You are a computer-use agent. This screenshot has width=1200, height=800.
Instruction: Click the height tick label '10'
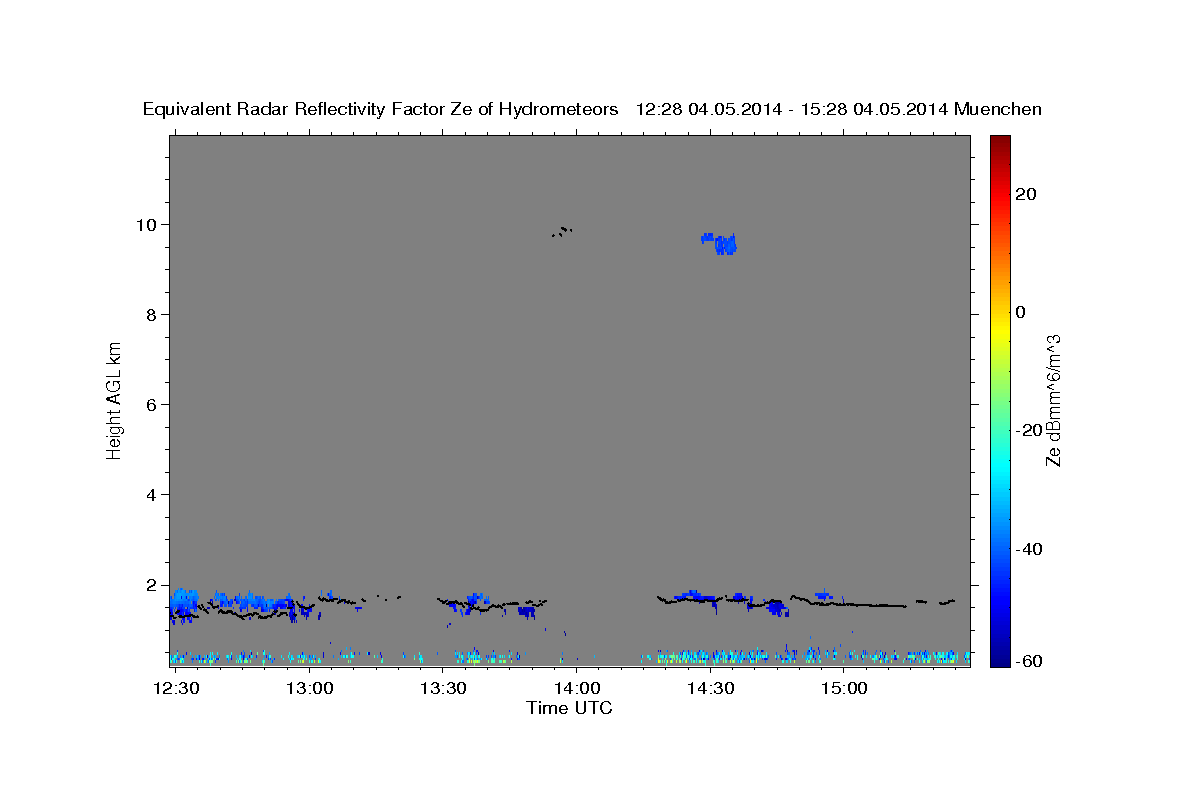click(x=149, y=224)
